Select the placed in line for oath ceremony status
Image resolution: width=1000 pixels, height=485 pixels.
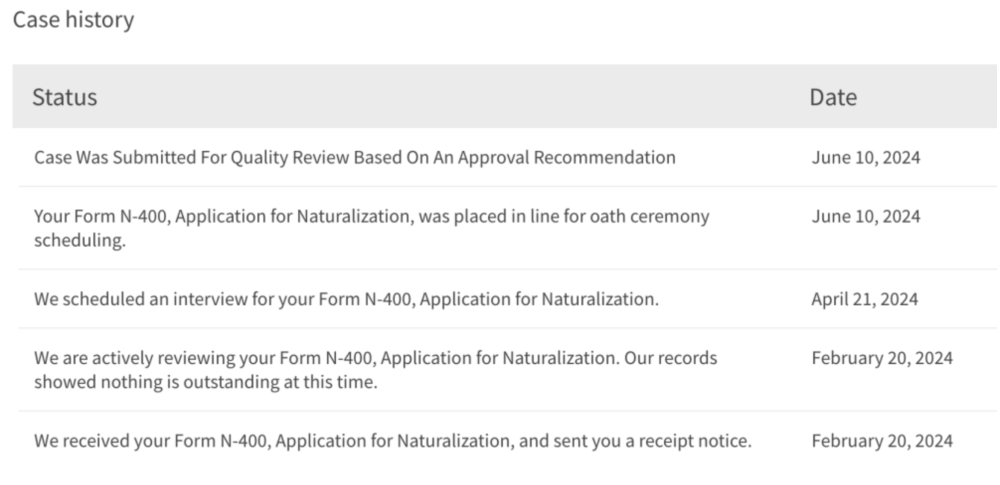click(x=372, y=228)
